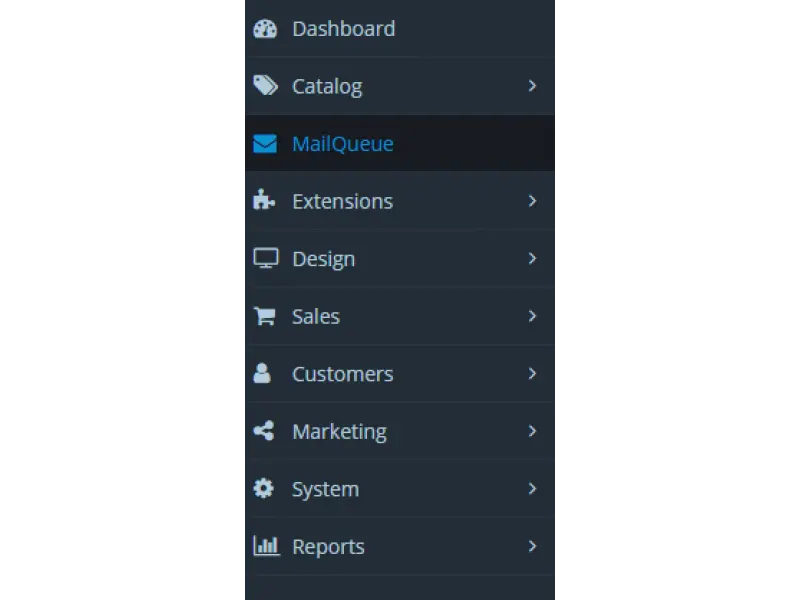Viewport: 800px width, 600px height.
Task: Click the System gear icon
Action: click(x=263, y=488)
